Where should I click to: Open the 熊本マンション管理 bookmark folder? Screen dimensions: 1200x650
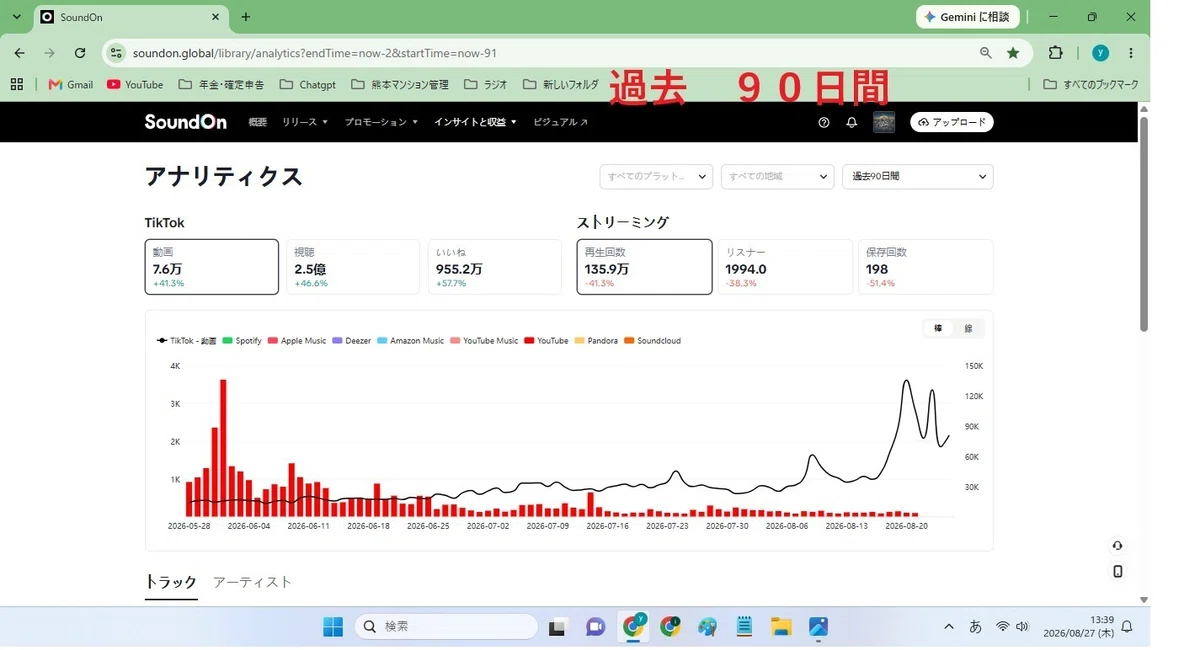click(x=400, y=85)
